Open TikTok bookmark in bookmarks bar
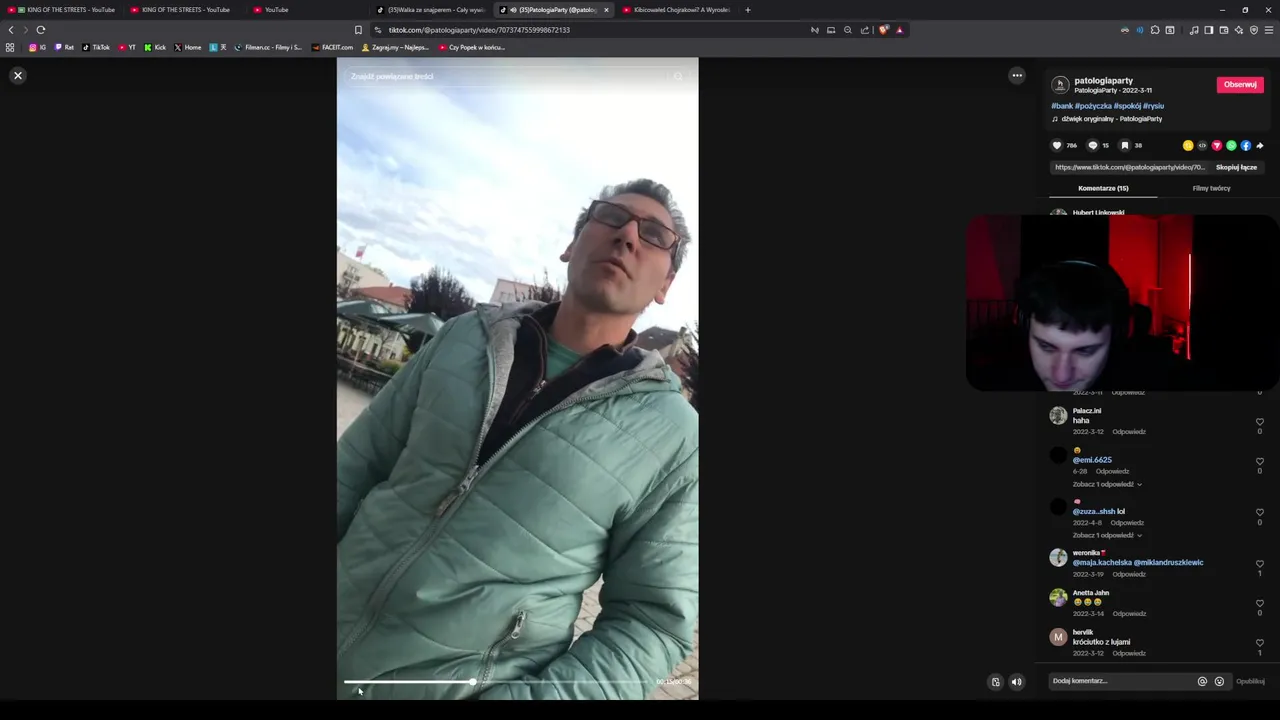Screen dimensions: 1280x720 96,47
